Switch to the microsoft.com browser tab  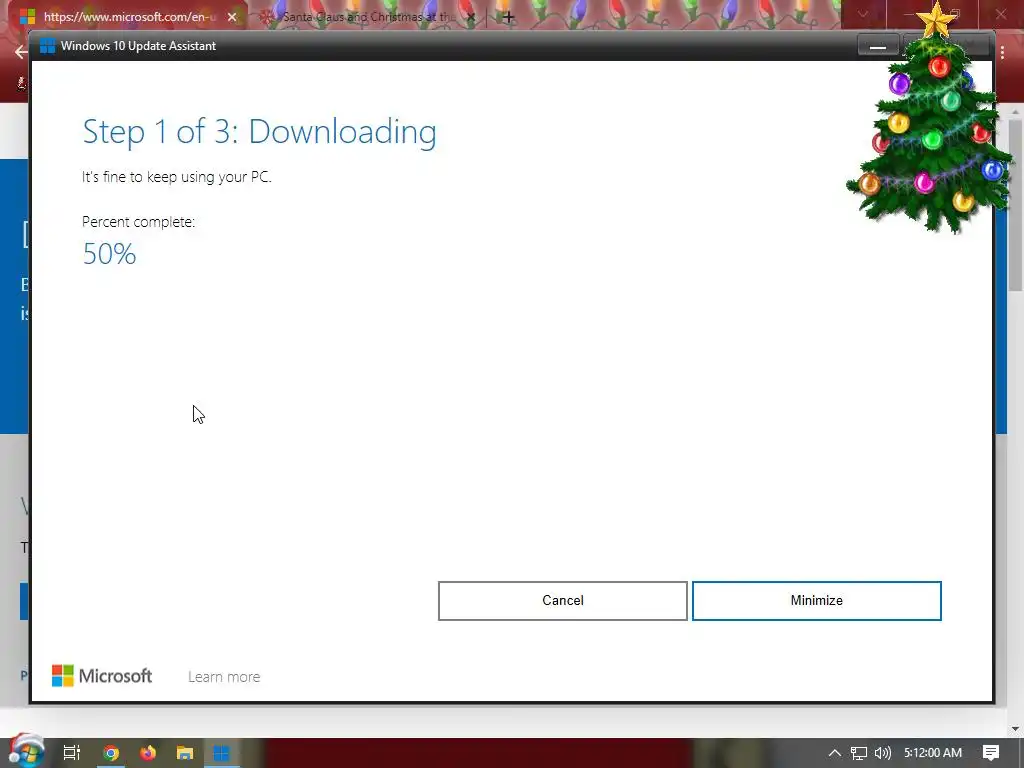123,16
